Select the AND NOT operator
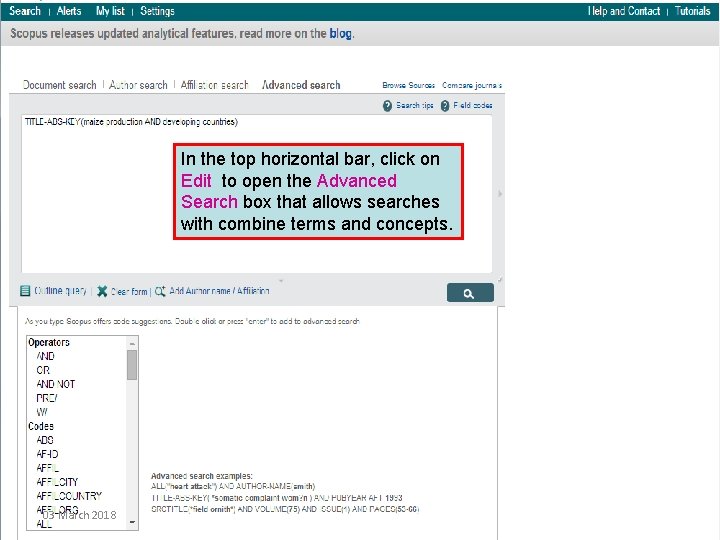This screenshot has height=540, width=720. 56,384
